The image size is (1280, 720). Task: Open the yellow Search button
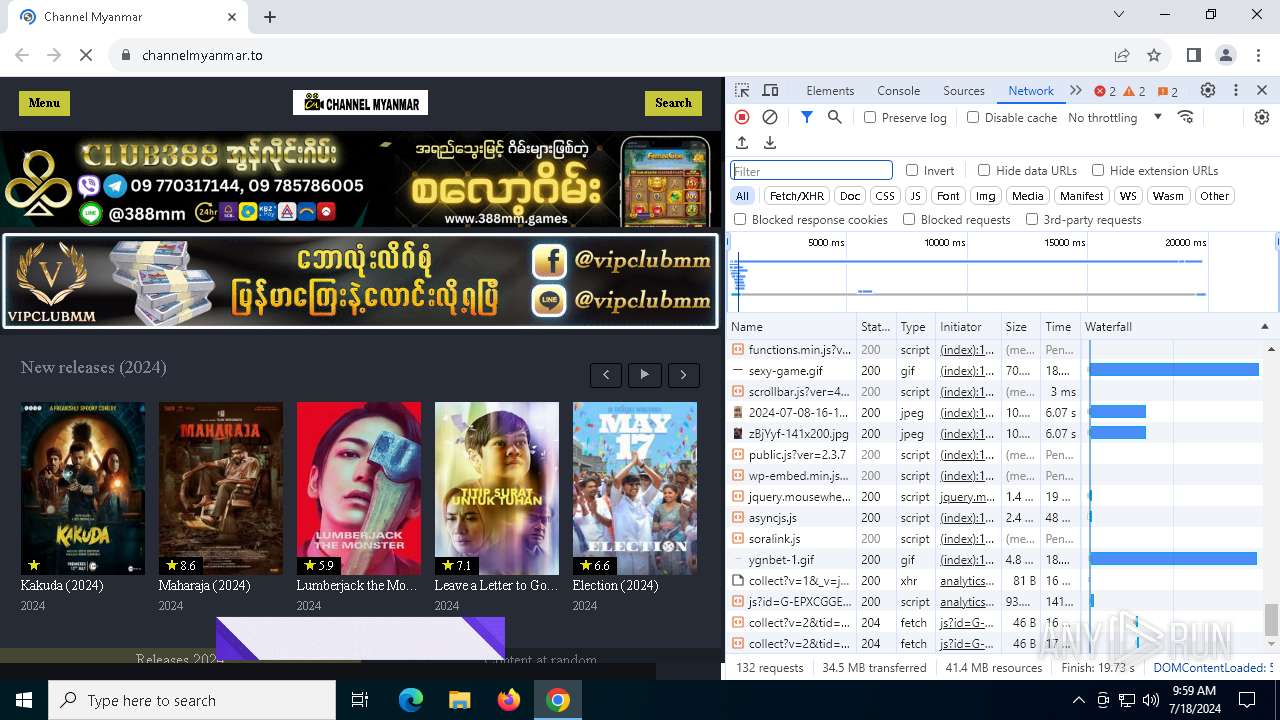tap(673, 103)
